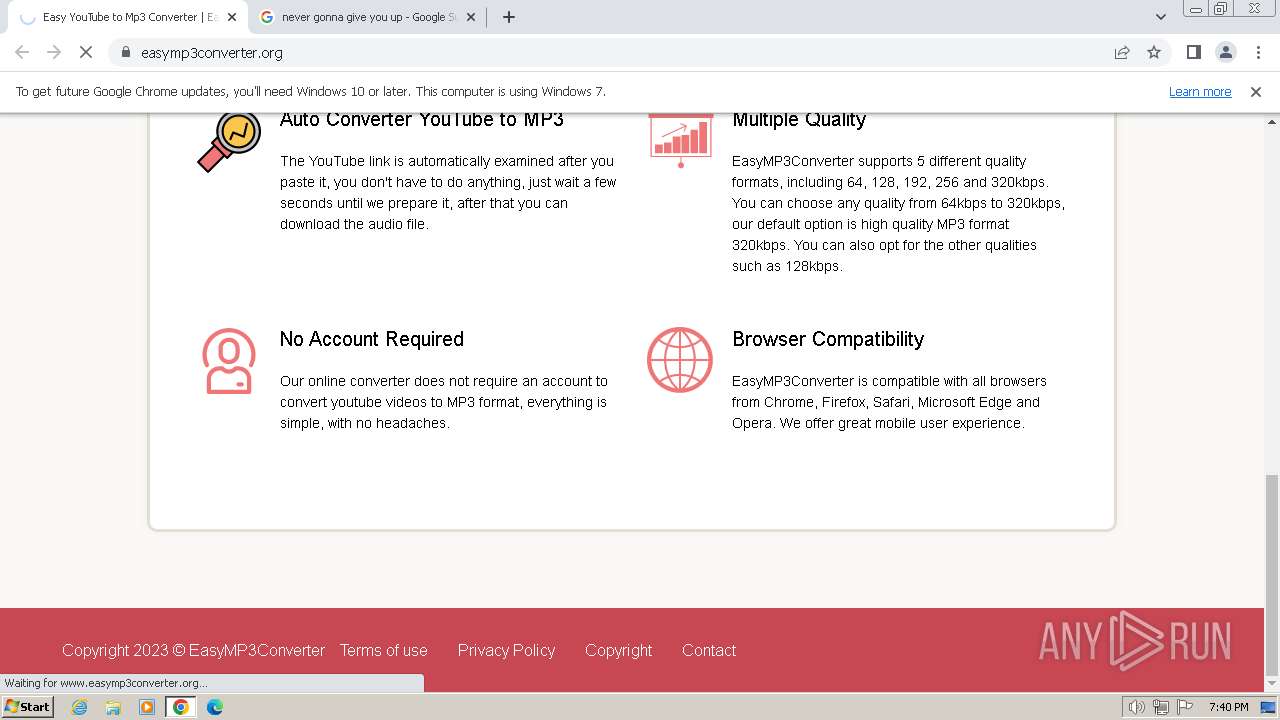View site security padlock information
1280x720 pixels.
pos(125,52)
